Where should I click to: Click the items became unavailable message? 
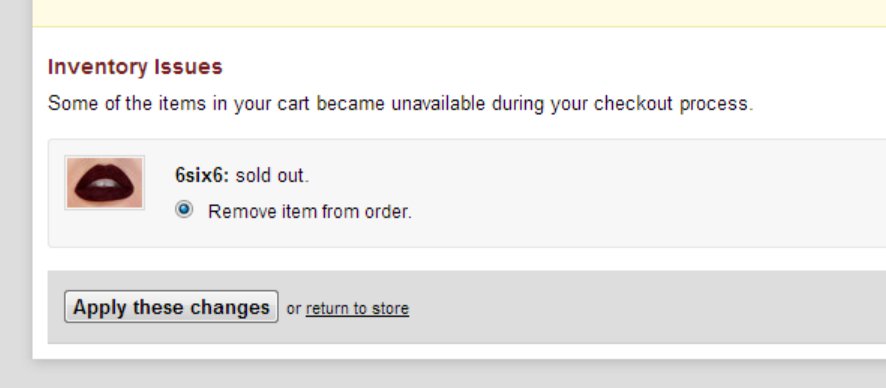coord(401,104)
